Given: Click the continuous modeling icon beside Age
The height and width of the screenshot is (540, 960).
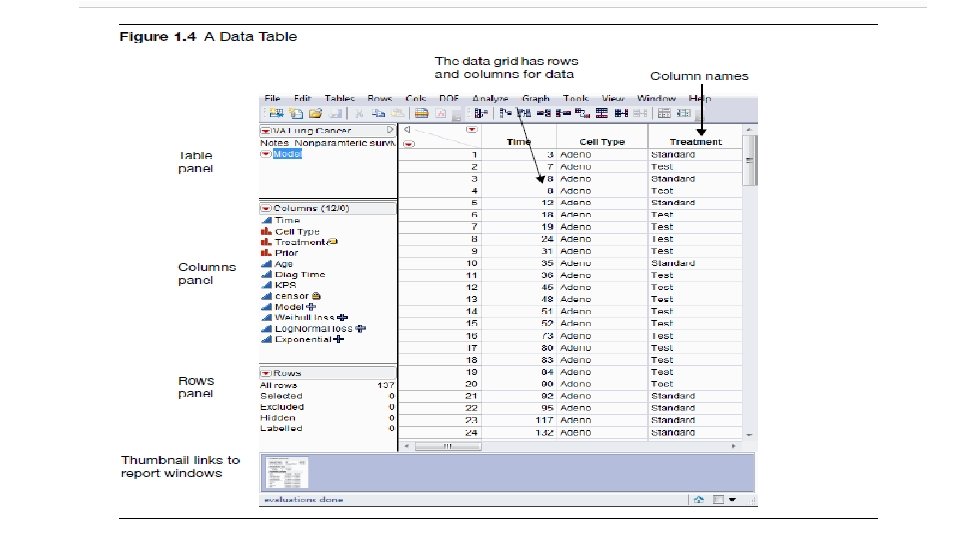Looking at the screenshot, I should pyautogui.click(x=266, y=263).
